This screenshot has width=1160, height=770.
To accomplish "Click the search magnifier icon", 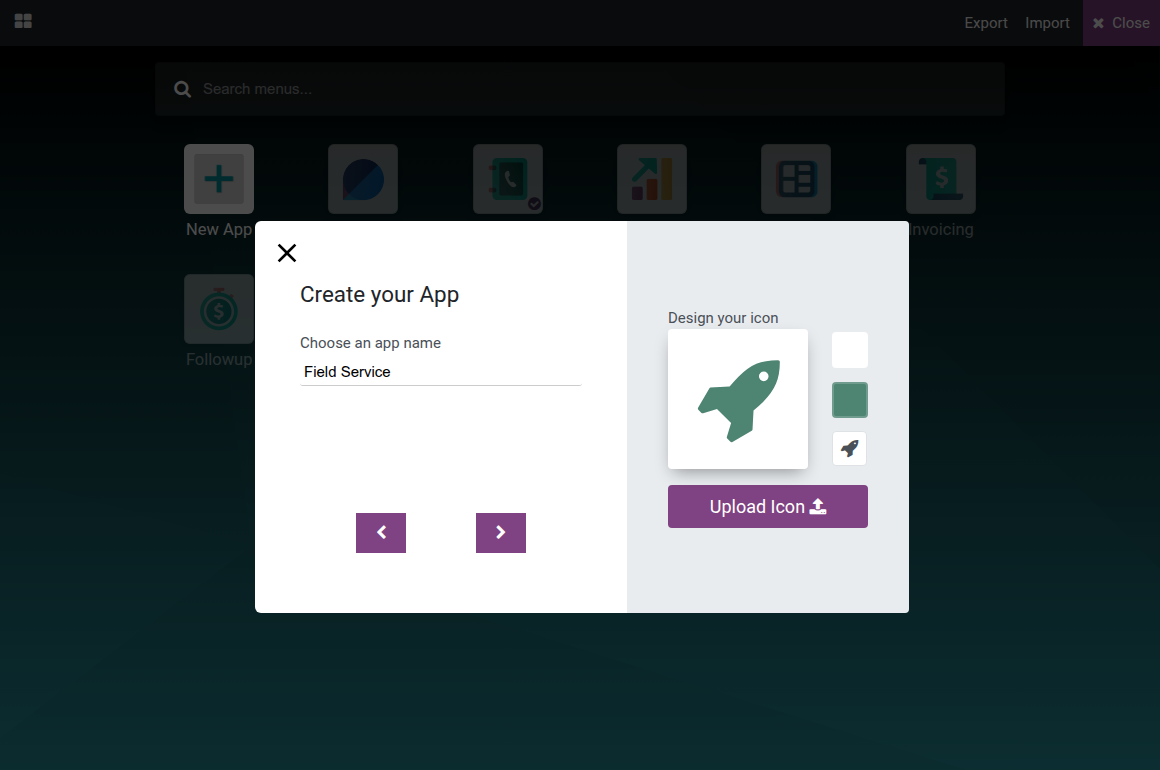I will [x=183, y=90].
